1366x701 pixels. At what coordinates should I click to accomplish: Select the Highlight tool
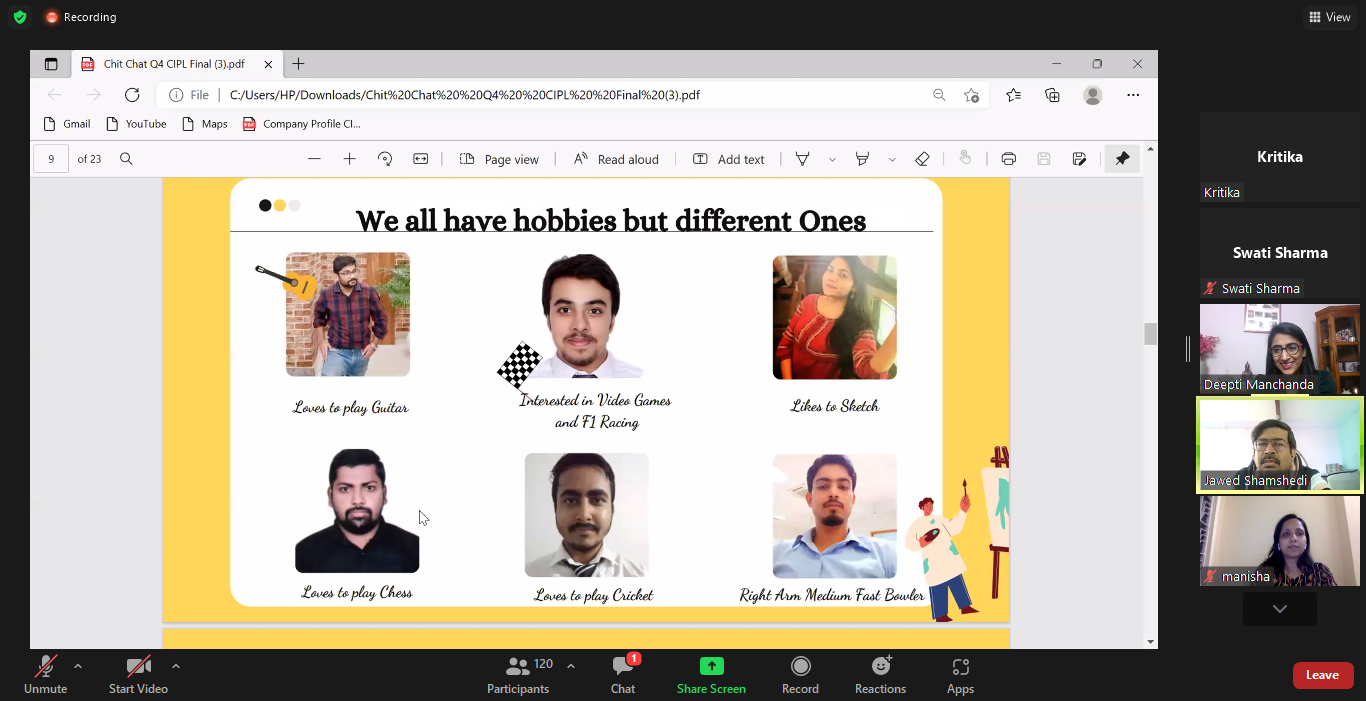pos(862,159)
